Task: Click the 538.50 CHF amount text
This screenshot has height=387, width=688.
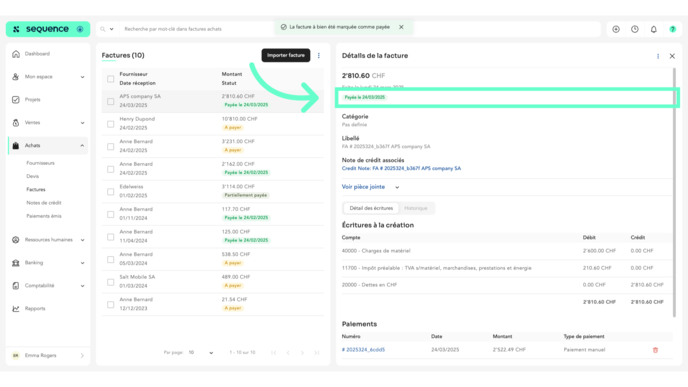Action: click(236, 254)
